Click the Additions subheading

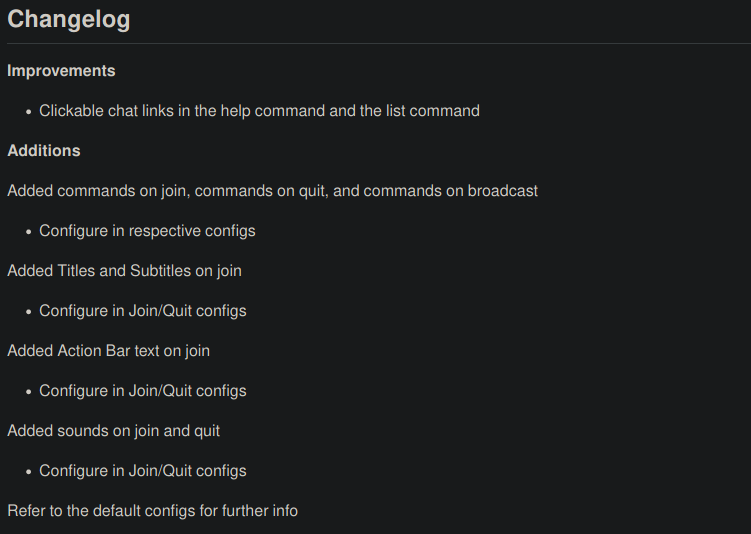point(44,151)
